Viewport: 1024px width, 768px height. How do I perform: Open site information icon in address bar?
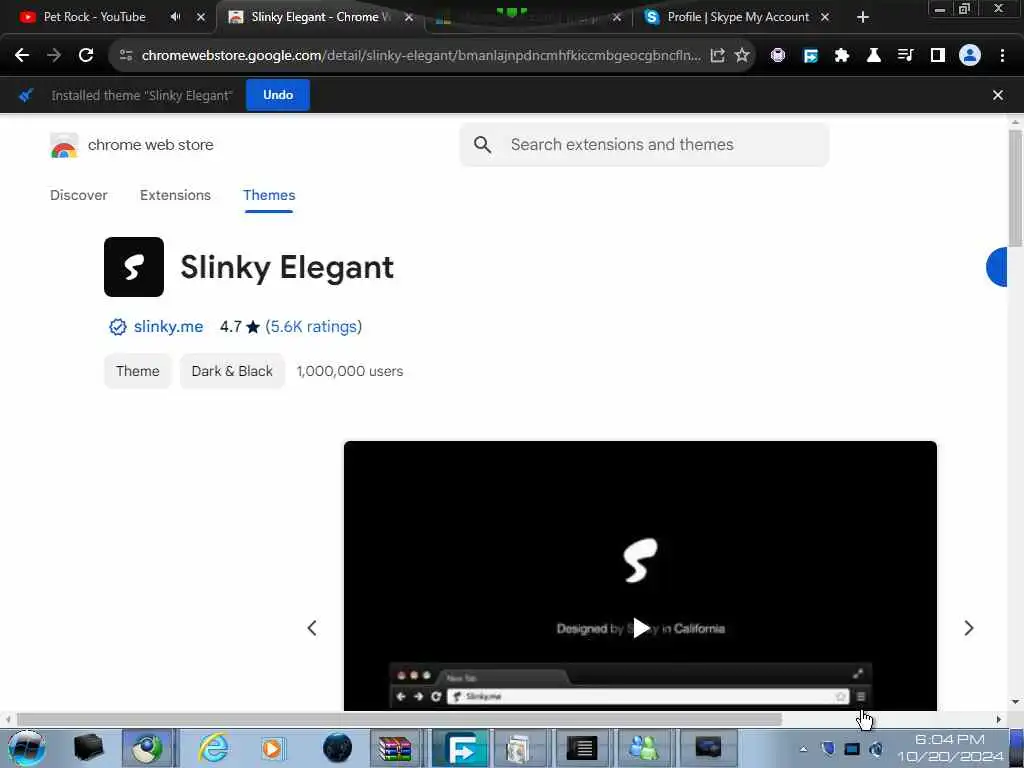(126, 56)
